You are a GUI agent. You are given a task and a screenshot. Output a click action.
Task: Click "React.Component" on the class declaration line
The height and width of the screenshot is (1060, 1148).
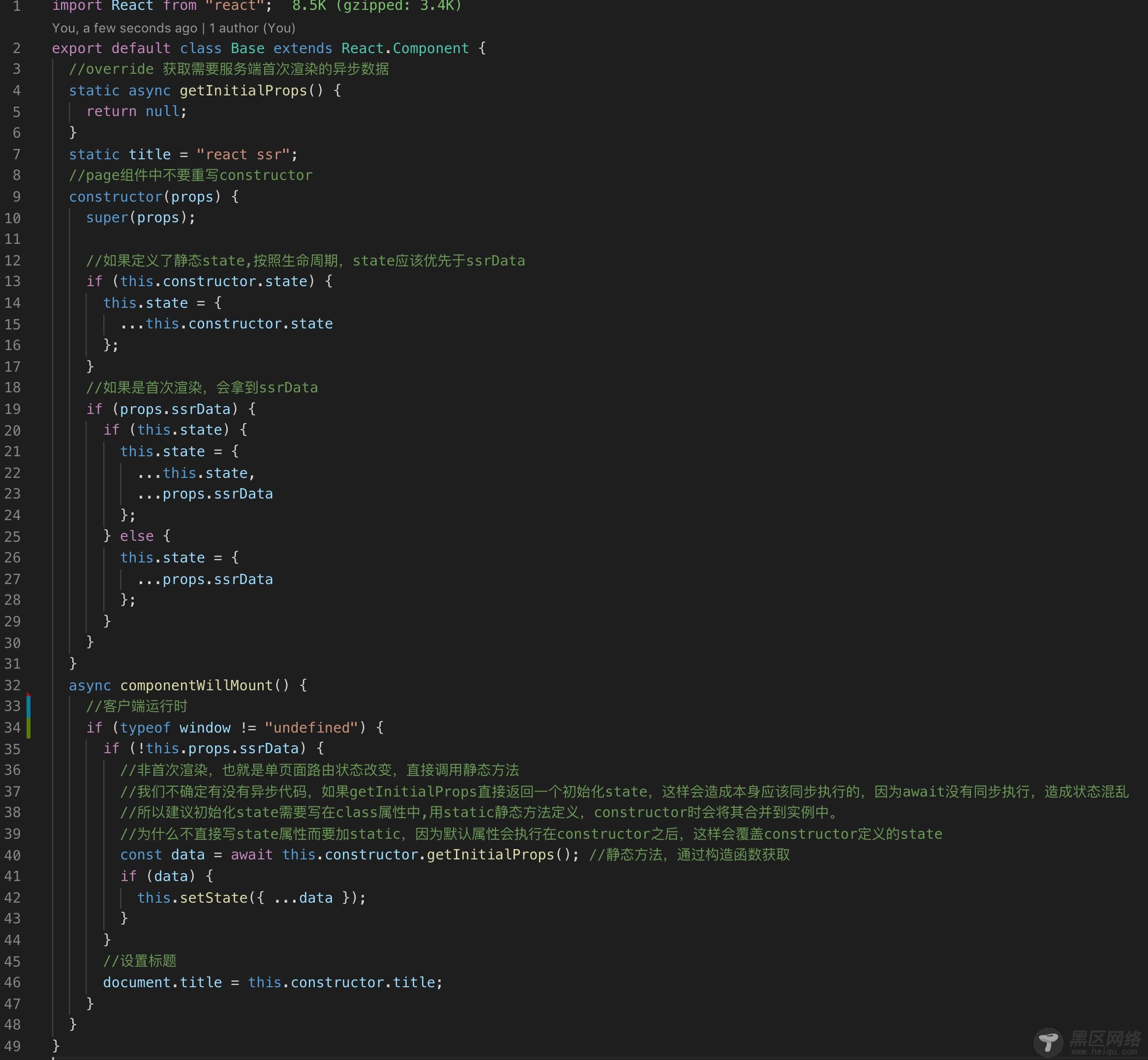tap(405, 48)
